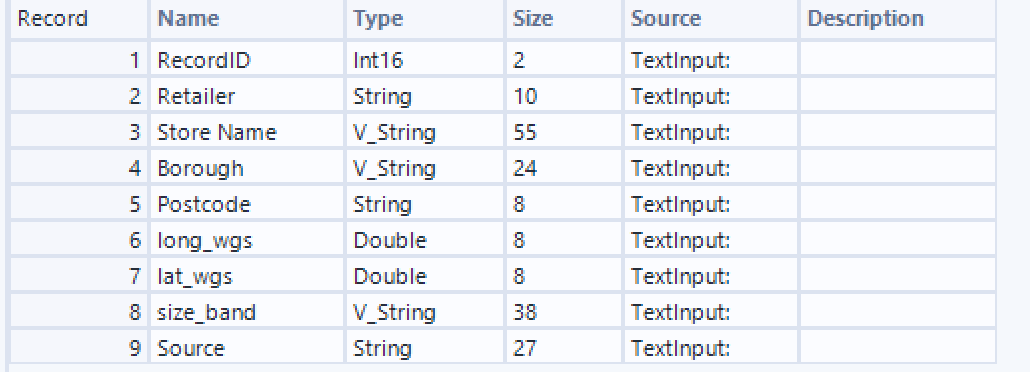1030x372 pixels.
Task: Click the TextInput source cell for Borough
Action: pos(710,169)
